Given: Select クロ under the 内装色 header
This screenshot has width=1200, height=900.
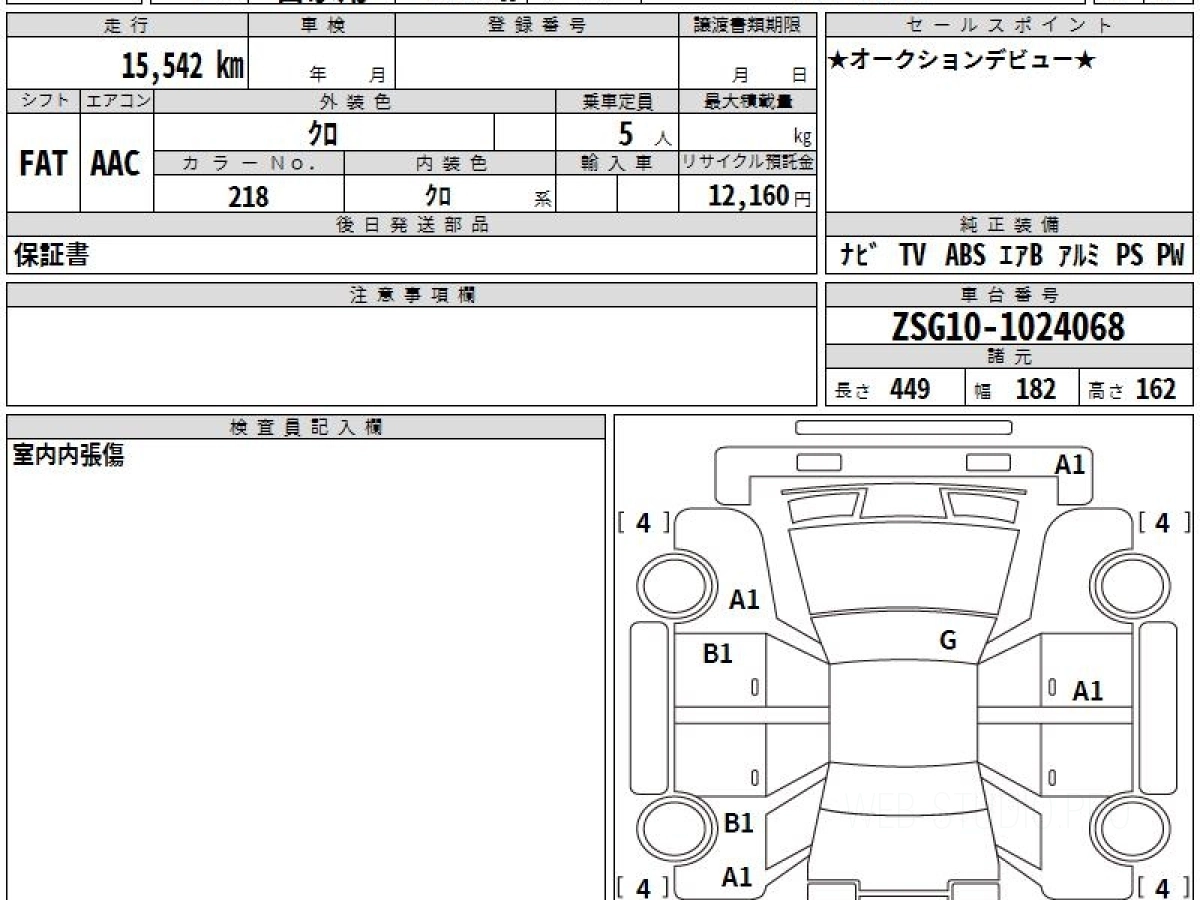Looking at the screenshot, I should click(x=437, y=195).
